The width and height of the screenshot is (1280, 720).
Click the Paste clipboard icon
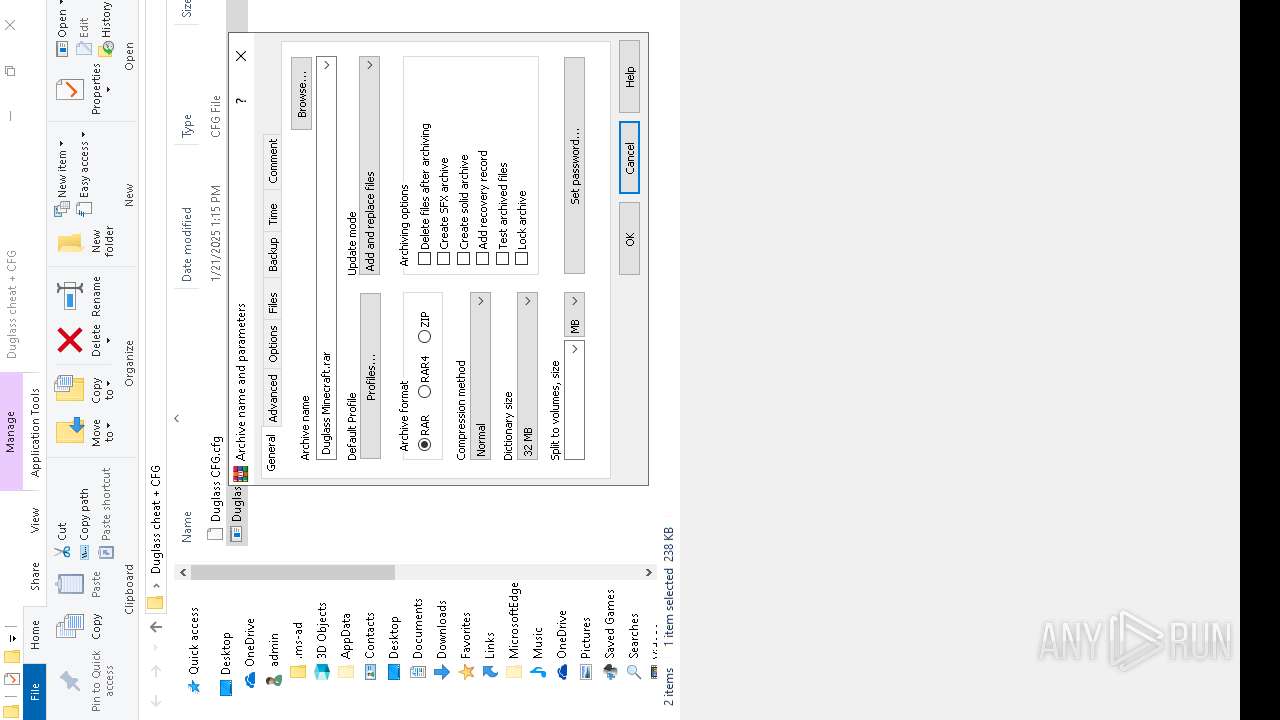tap(70, 584)
